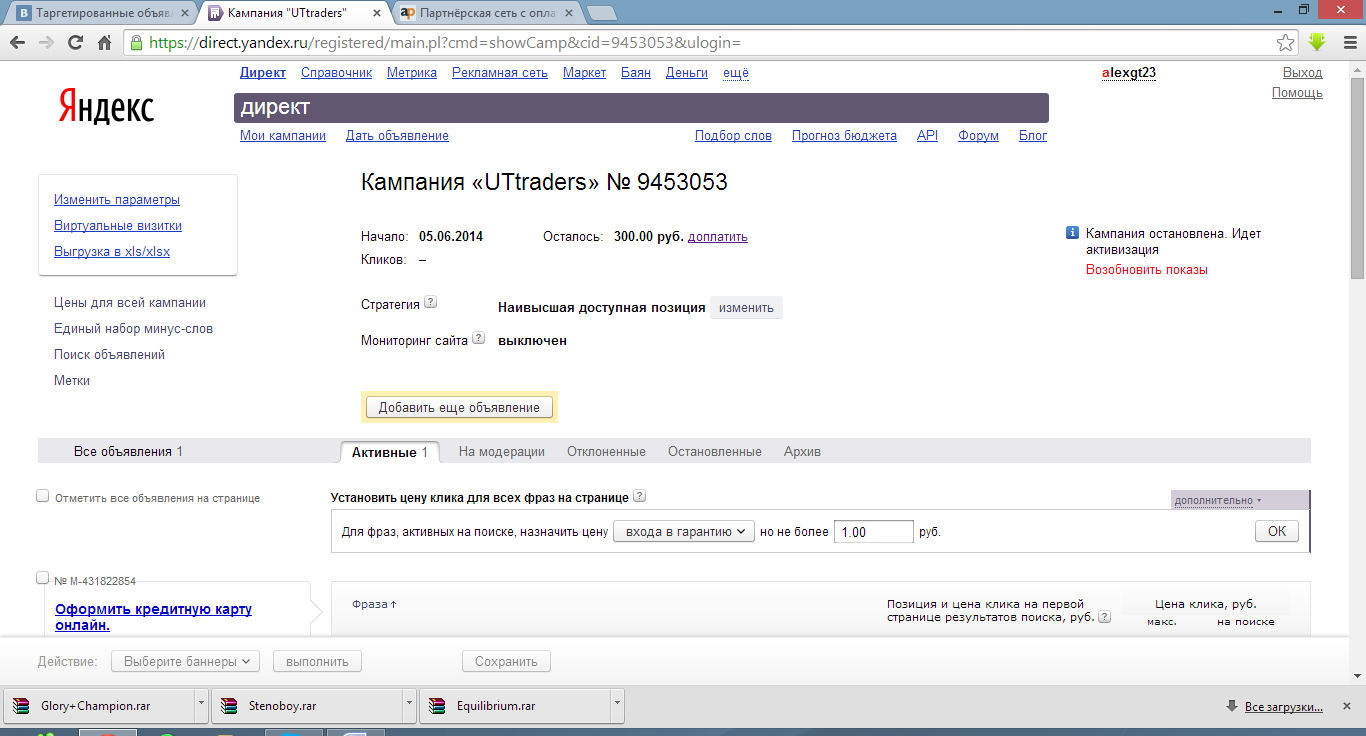This screenshot has width=1366, height=736.
Task: Open Glory+Champion.rar from downloads bar
Action: point(98,706)
